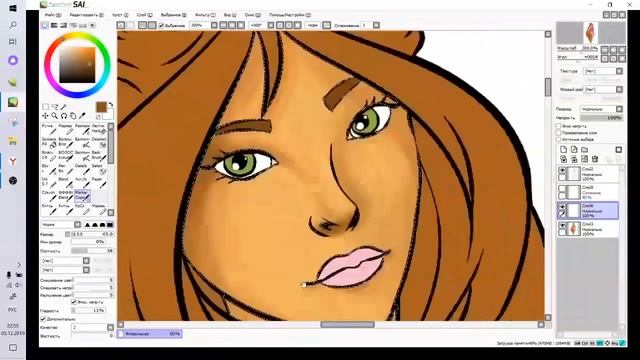Select layer Слой2 in layer list
Screen dimensions: 640x360
588,174
